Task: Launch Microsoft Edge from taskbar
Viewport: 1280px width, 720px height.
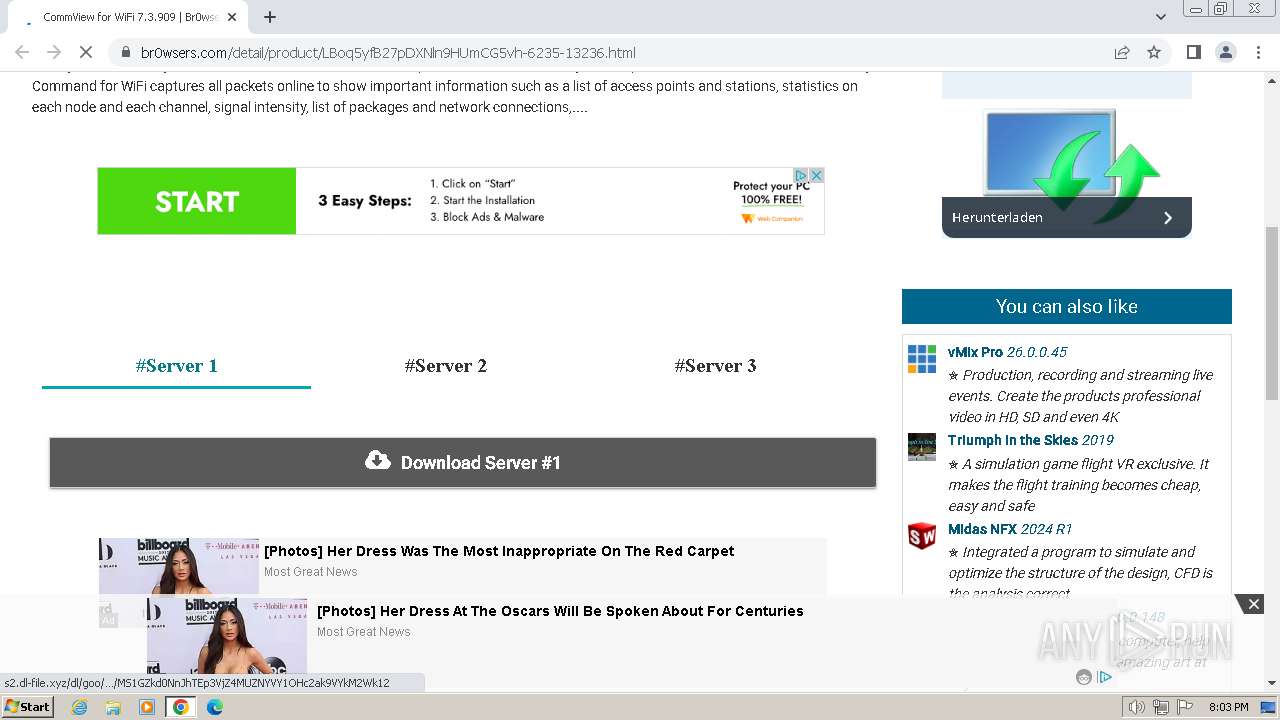Action: (x=215, y=707)
